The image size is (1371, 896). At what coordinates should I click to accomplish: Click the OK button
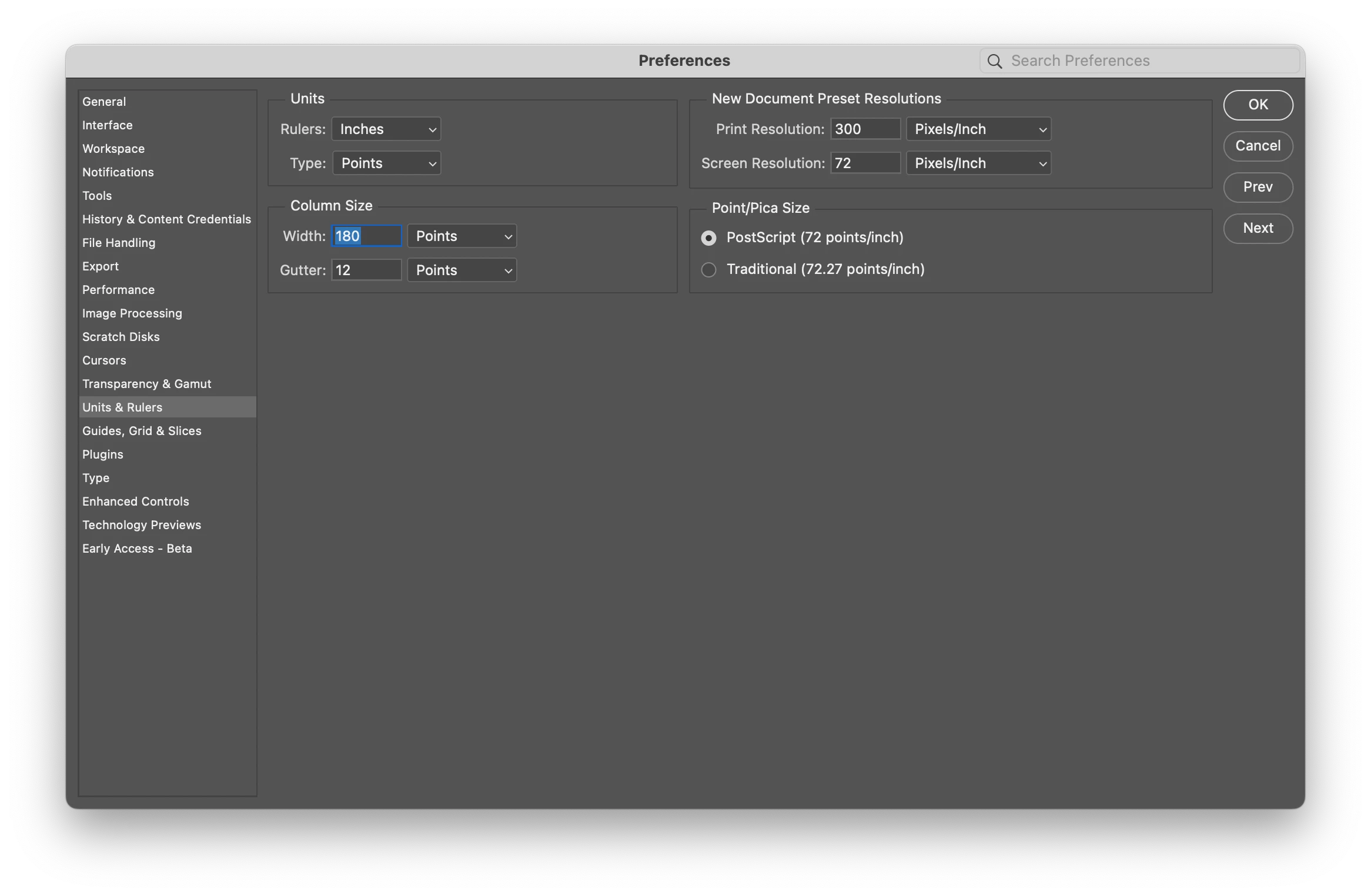coord(1258,105)
